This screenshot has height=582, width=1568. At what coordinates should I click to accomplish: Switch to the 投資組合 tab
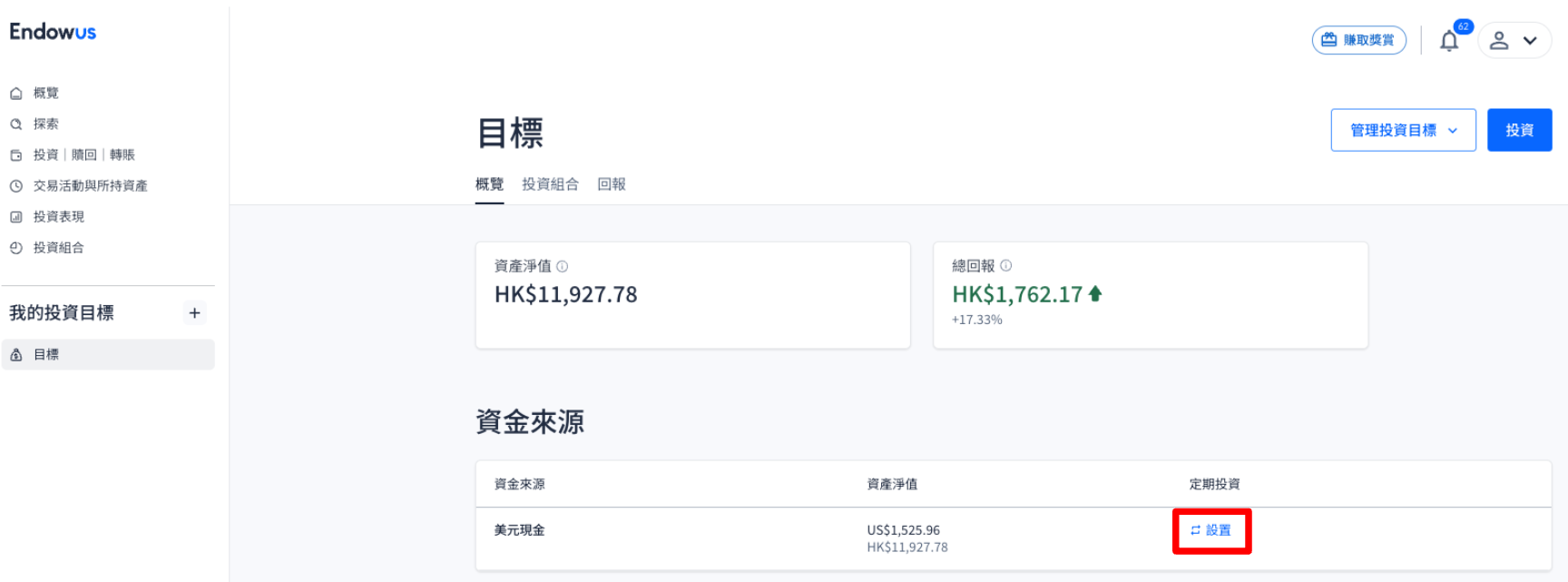550,184
